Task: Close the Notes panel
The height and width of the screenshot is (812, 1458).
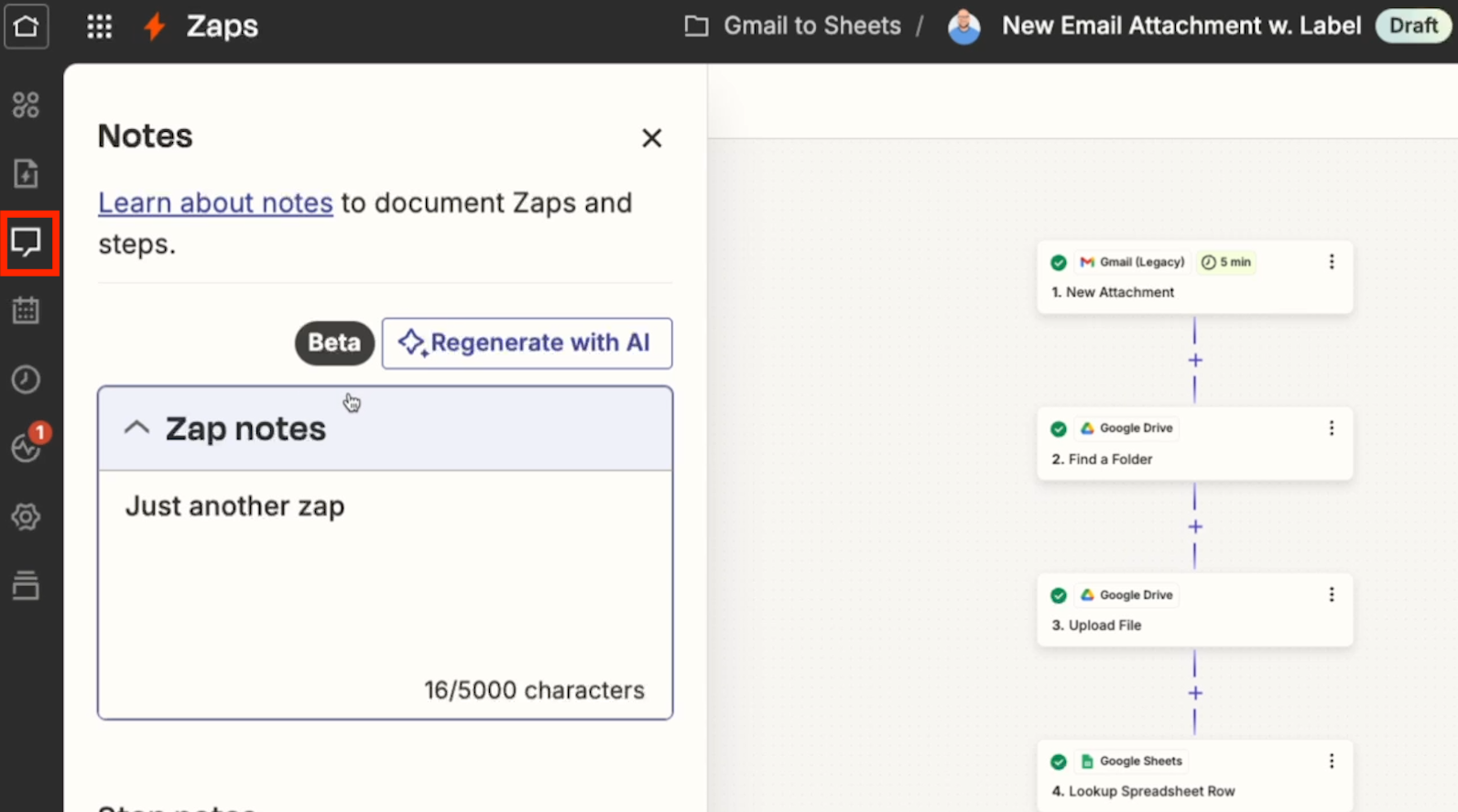Action: [x=651, y=138]
